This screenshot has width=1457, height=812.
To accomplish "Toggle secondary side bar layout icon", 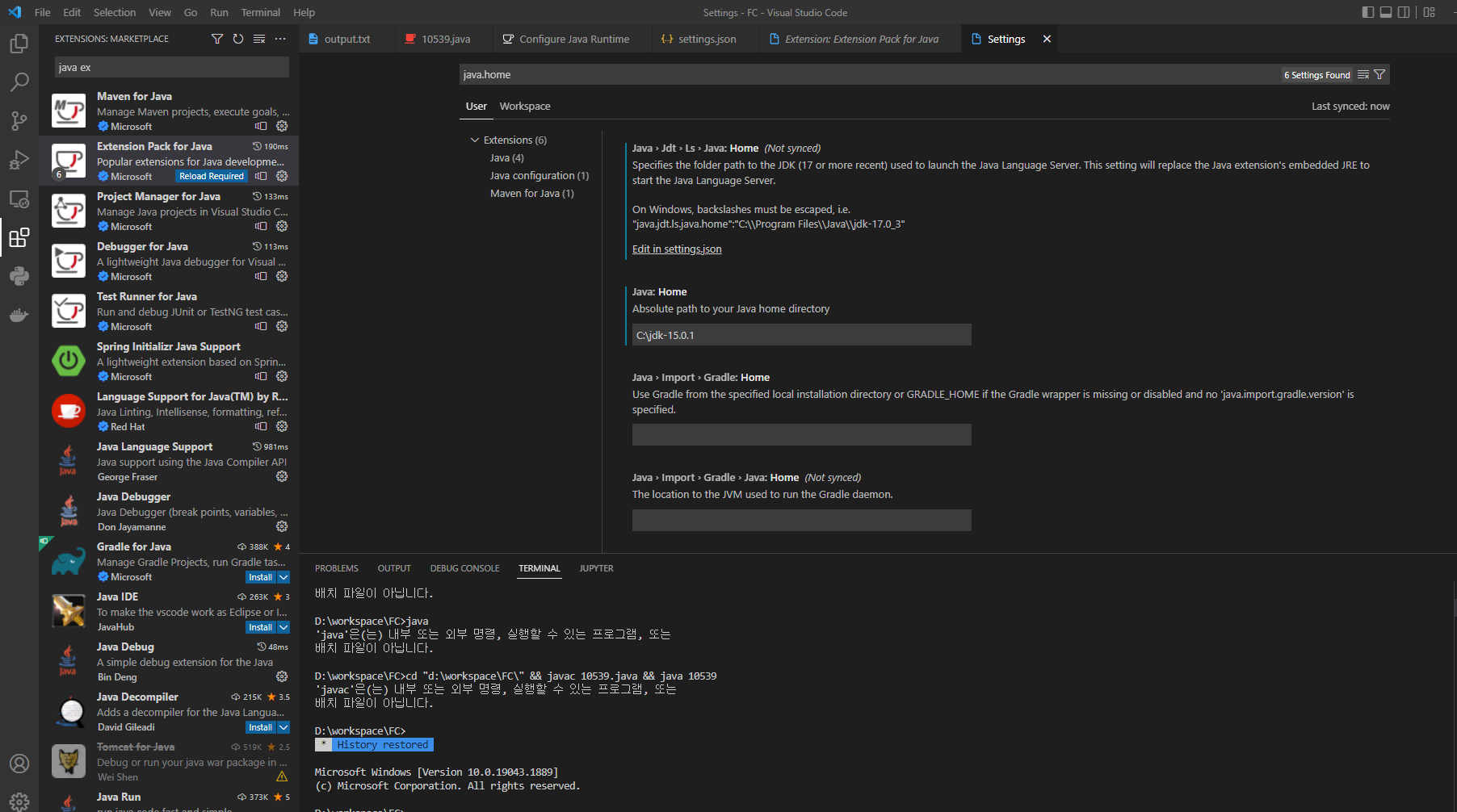I will [1404, 12].
